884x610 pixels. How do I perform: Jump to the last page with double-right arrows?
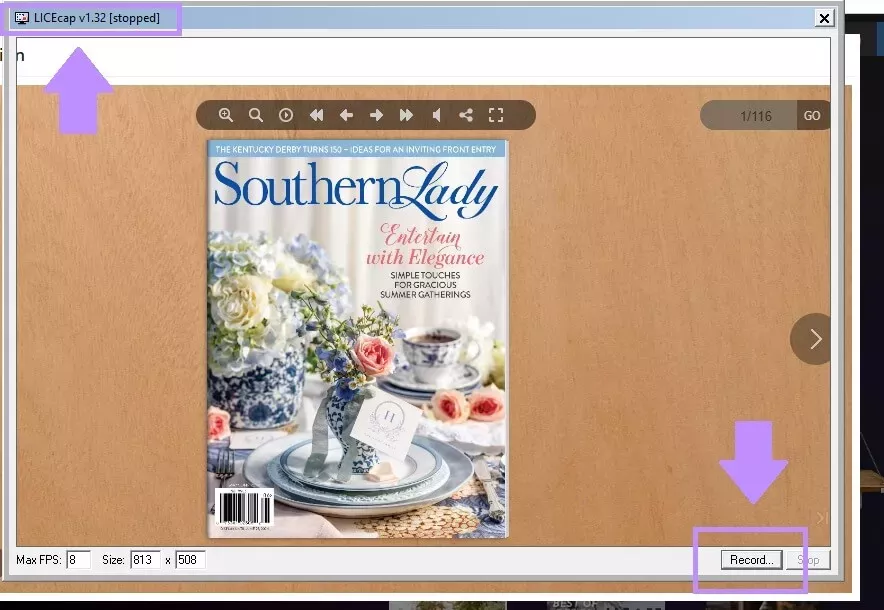click(406, 115)
